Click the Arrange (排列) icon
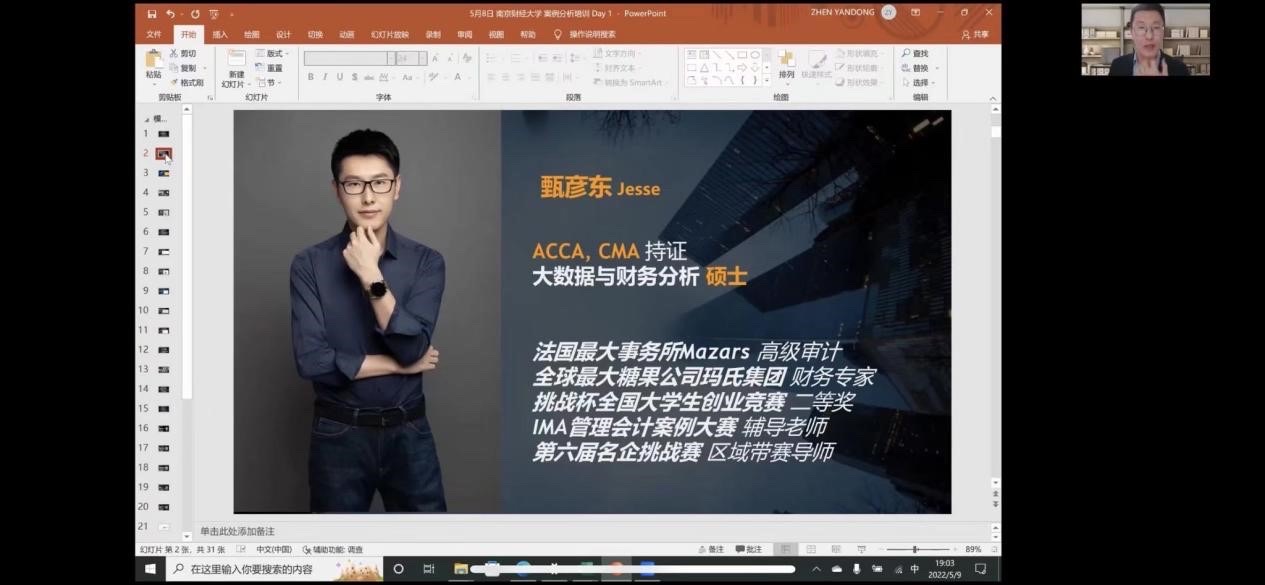Image resolution: width=1265 pixels, height=585 pixels. [787, 61]
